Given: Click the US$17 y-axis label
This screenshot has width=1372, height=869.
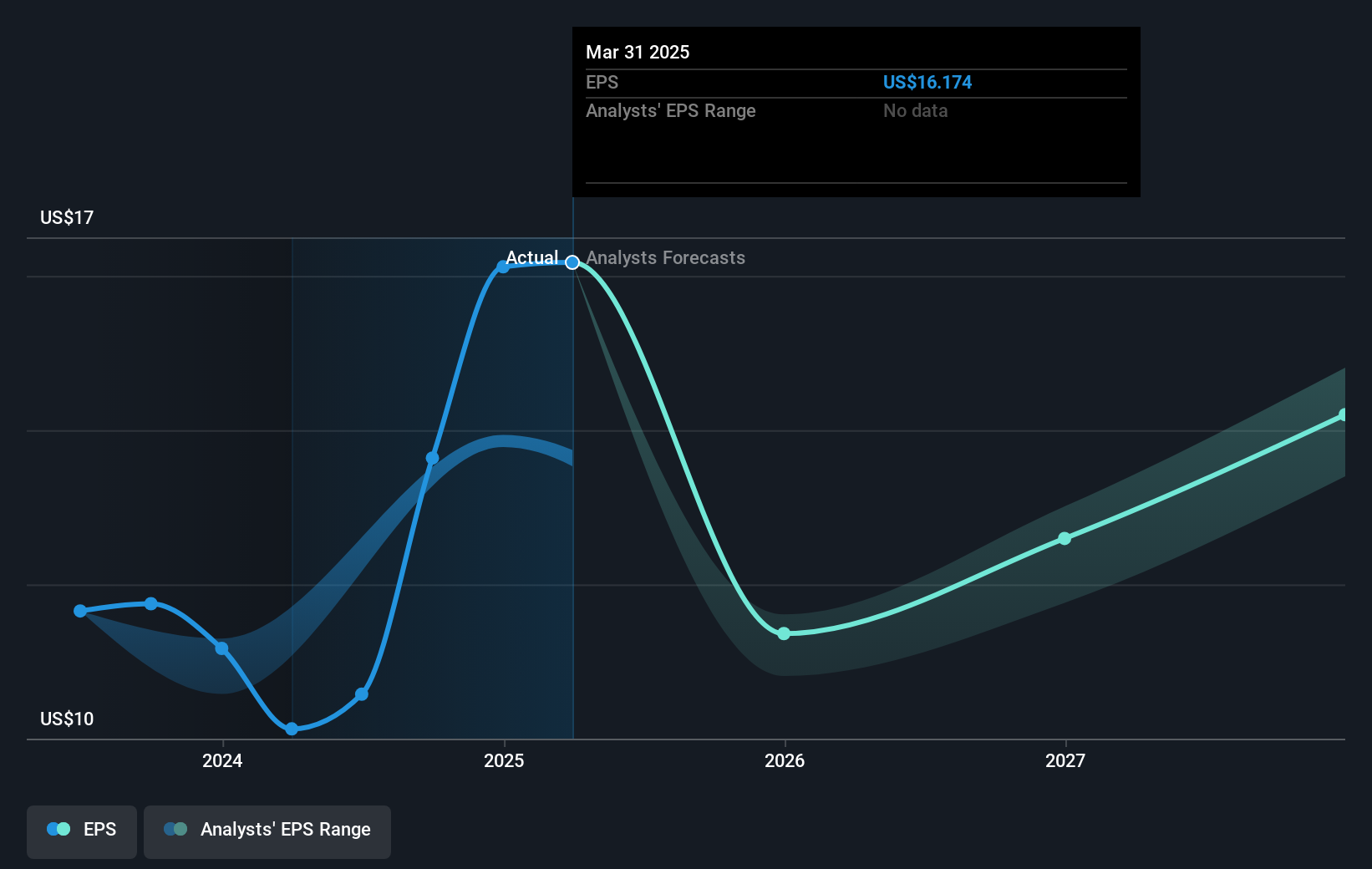Looking at the screenshot, I should (x=67, y=218).
